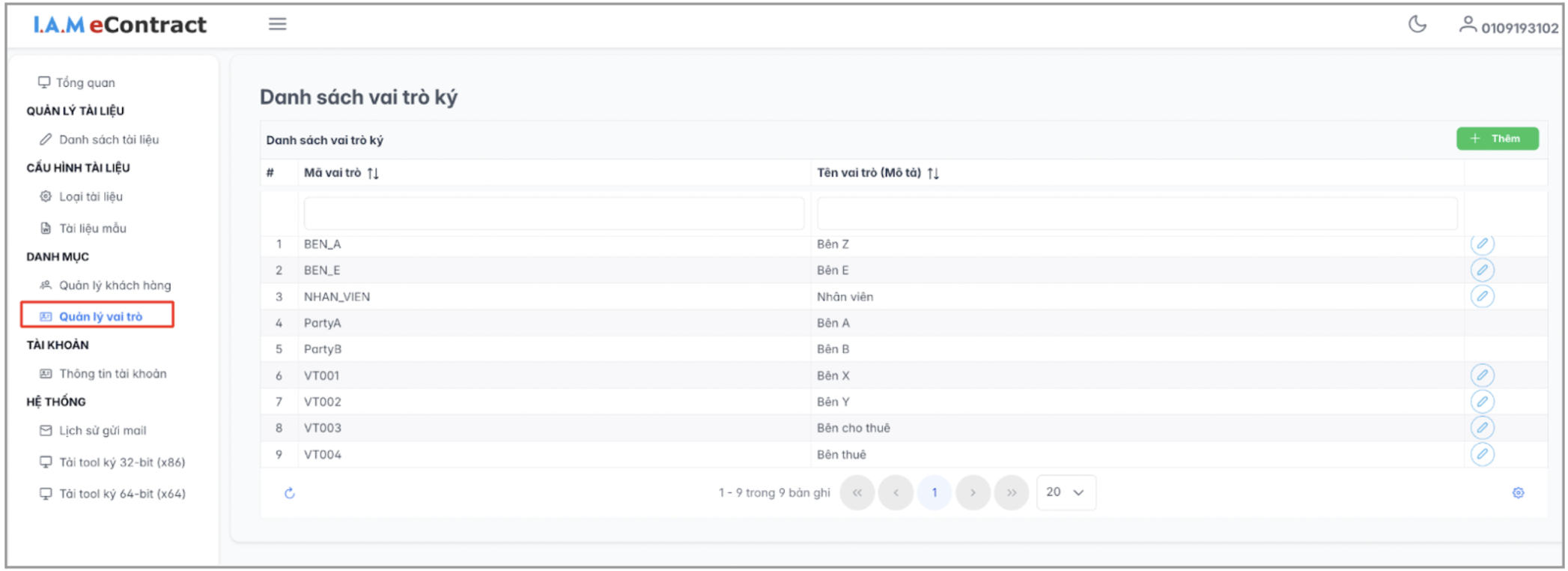The image size is (1568, 571).
Task: Select page 1 in pagination
Action: pos(935,493)
